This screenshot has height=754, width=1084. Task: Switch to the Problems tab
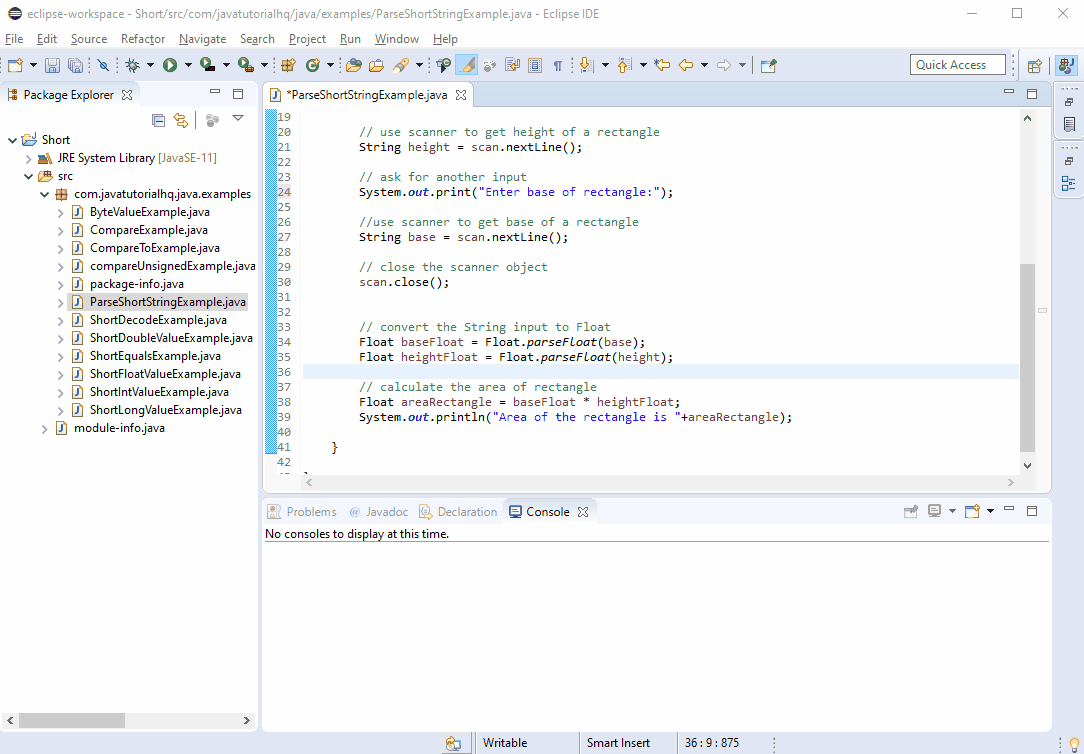(x=302, y=511)
